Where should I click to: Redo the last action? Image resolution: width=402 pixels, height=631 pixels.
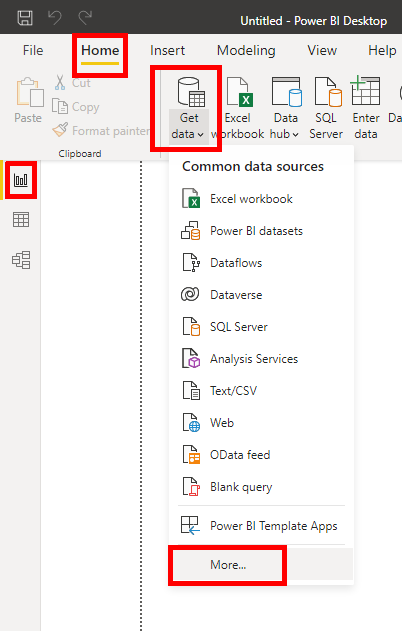click(x=85, y=18)
